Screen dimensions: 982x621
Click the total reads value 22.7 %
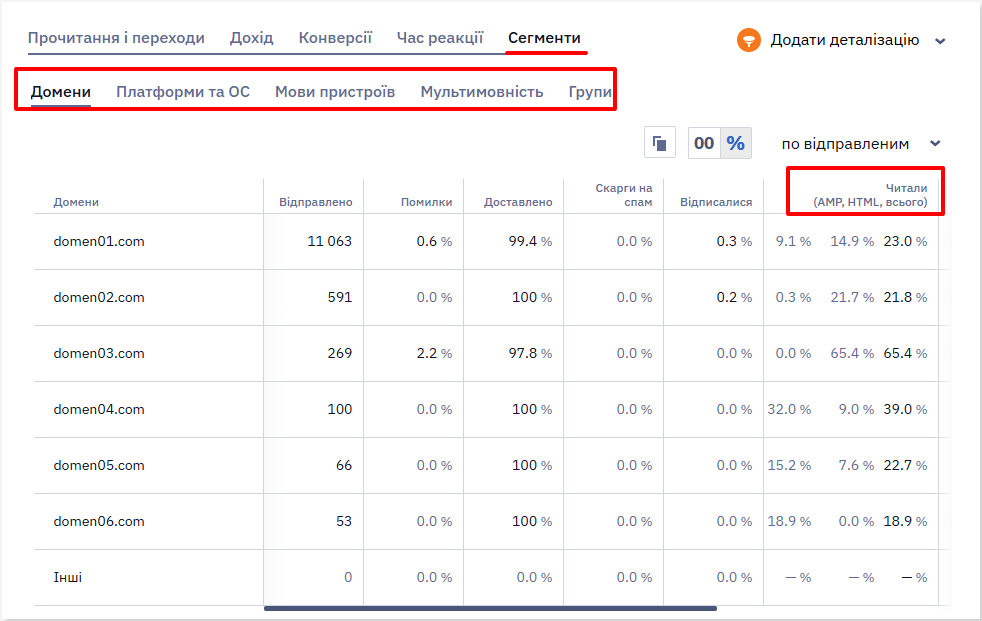pyautogui.click(x=905, y=466)
